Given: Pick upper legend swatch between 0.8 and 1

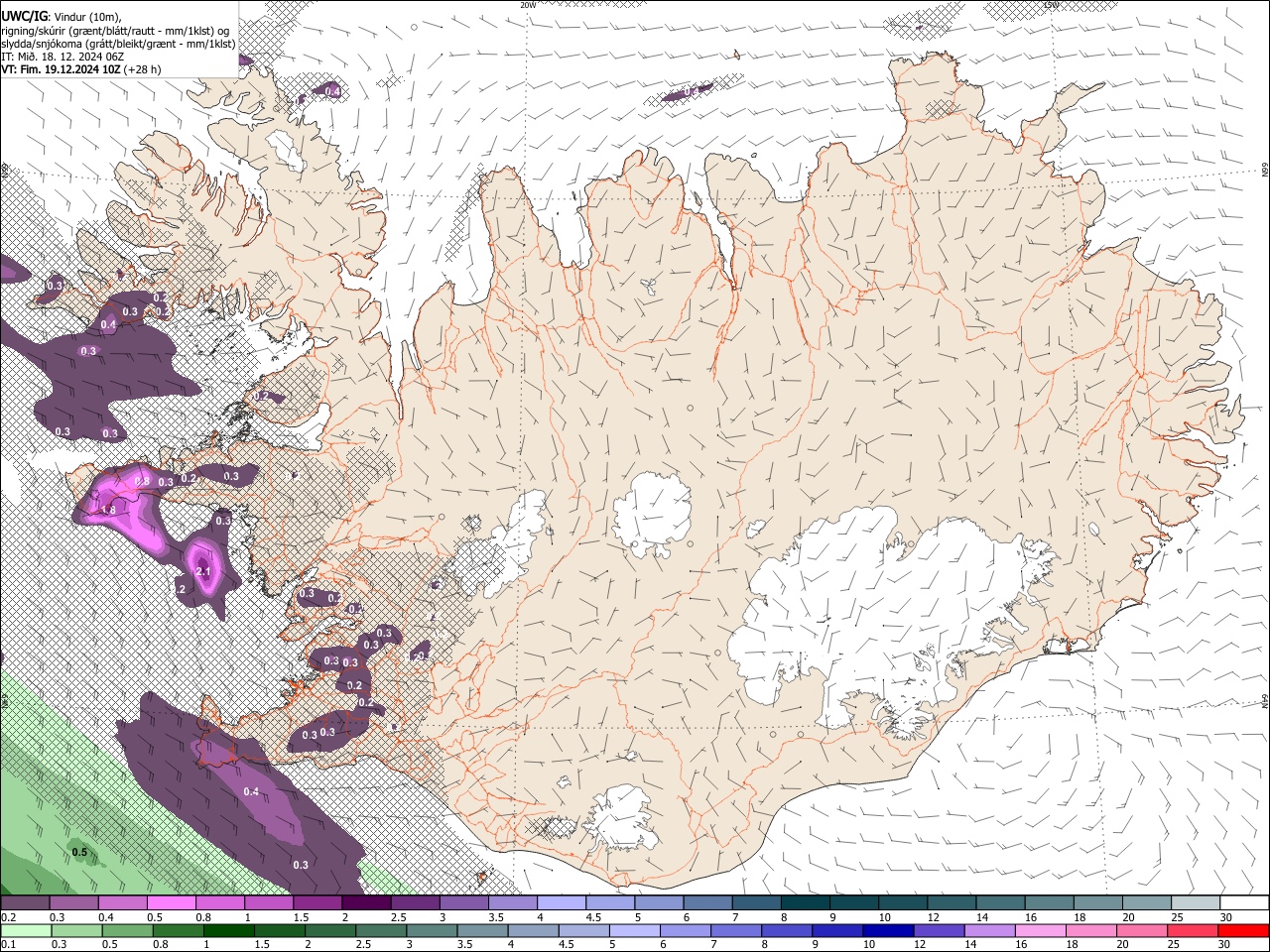Looking at the screenshot, I should (220, 903).
